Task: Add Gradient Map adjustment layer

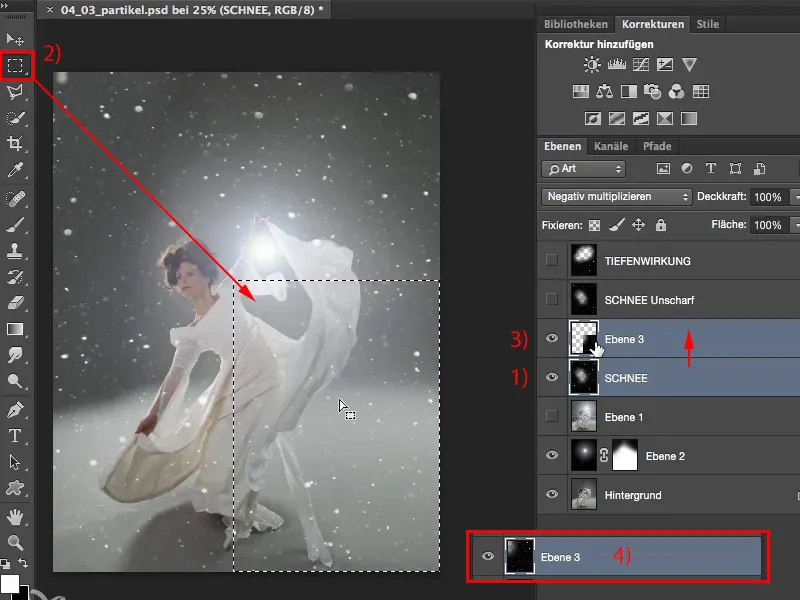Action: click(689, 119)
